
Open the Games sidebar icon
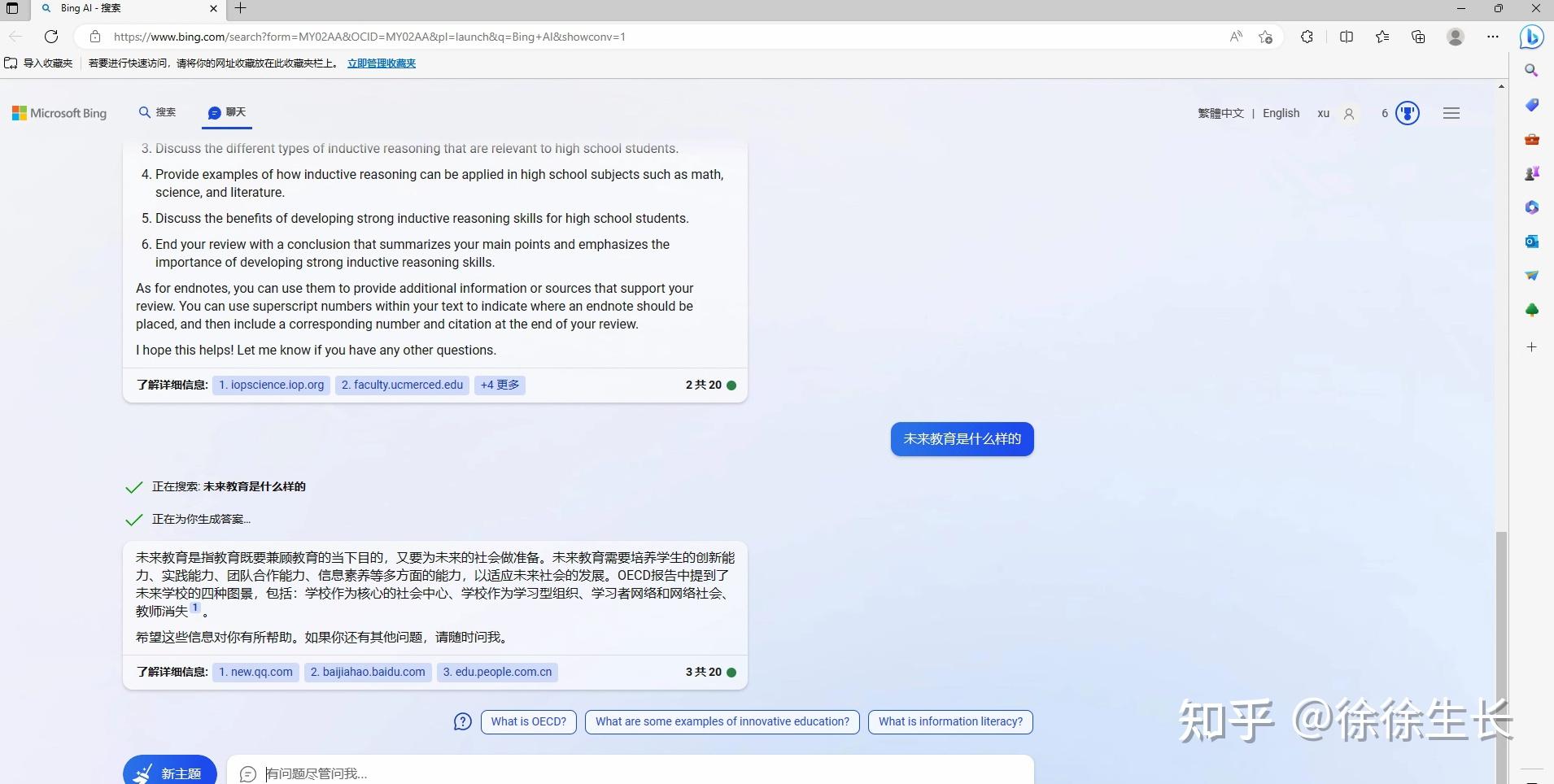tap(1531, 172)
